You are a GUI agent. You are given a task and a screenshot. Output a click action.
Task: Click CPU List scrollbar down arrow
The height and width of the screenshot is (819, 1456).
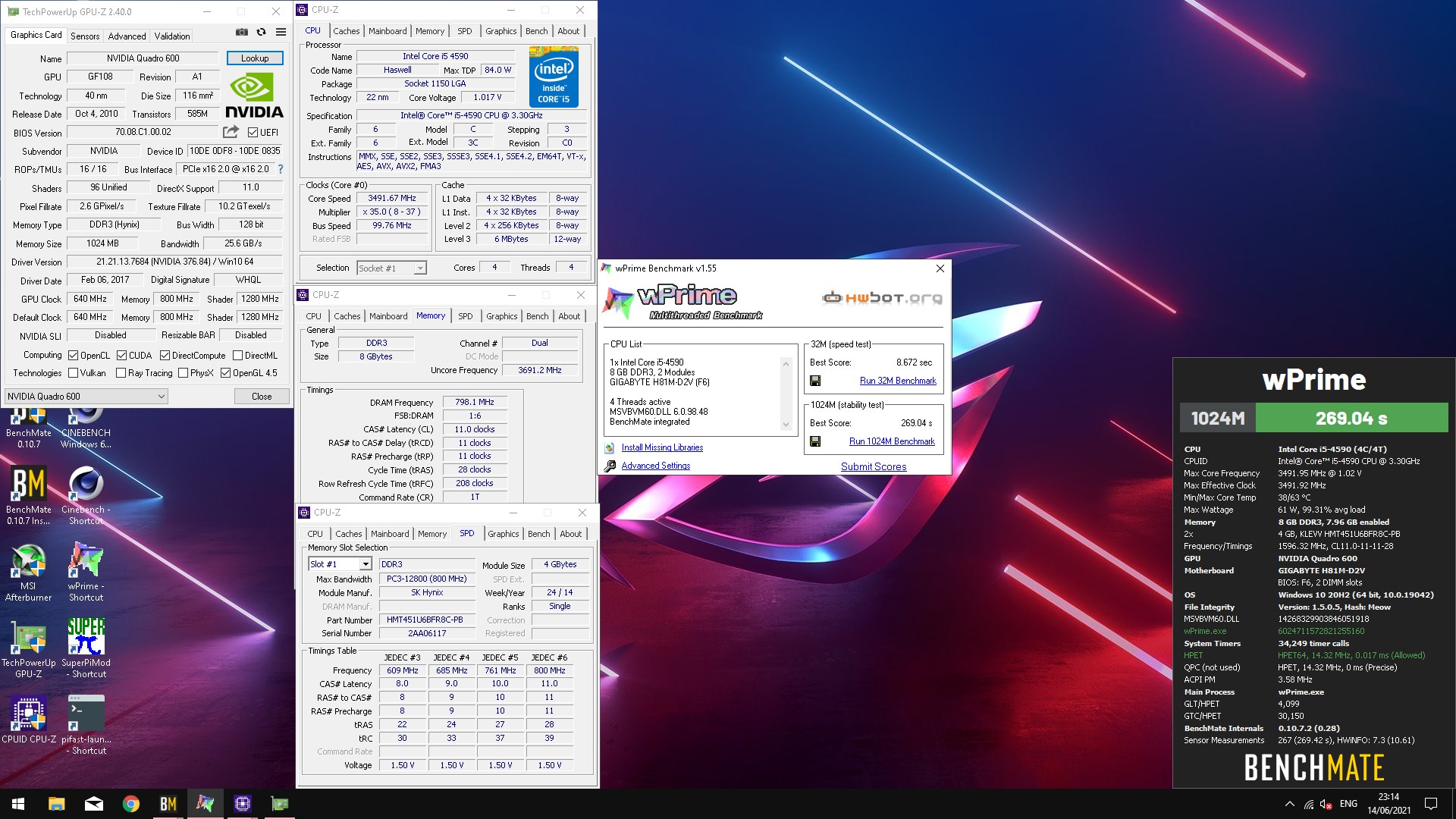coord(786,425)
